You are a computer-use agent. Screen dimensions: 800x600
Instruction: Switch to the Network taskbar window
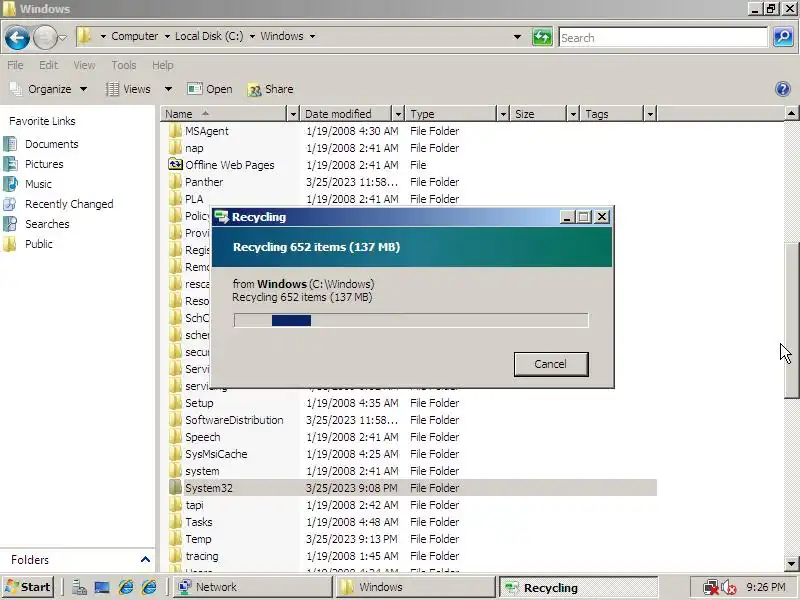(x=252, y=587)
